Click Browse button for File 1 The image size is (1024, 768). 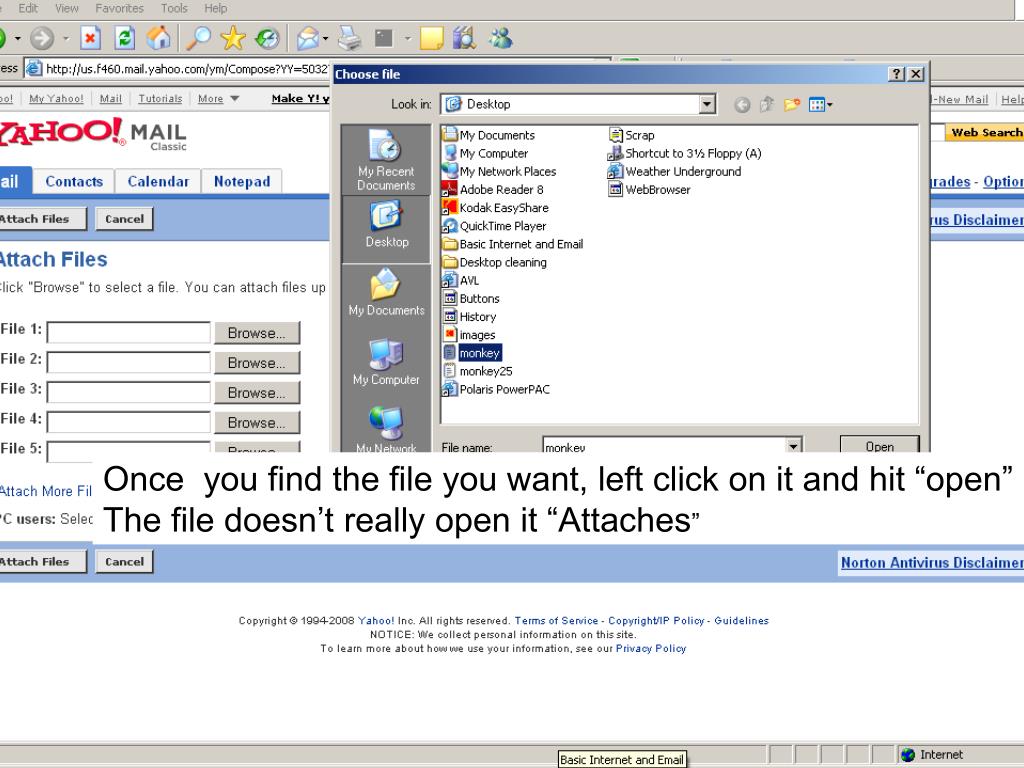tap(257, 333)
